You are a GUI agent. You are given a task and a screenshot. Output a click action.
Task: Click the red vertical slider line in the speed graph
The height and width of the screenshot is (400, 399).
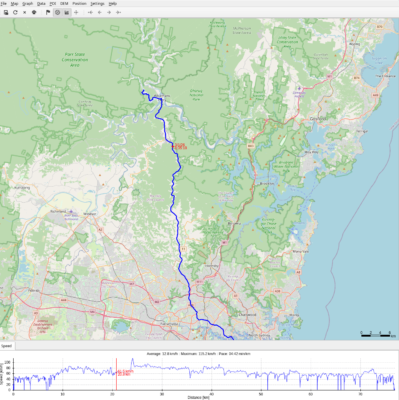(x=116, y=374)
